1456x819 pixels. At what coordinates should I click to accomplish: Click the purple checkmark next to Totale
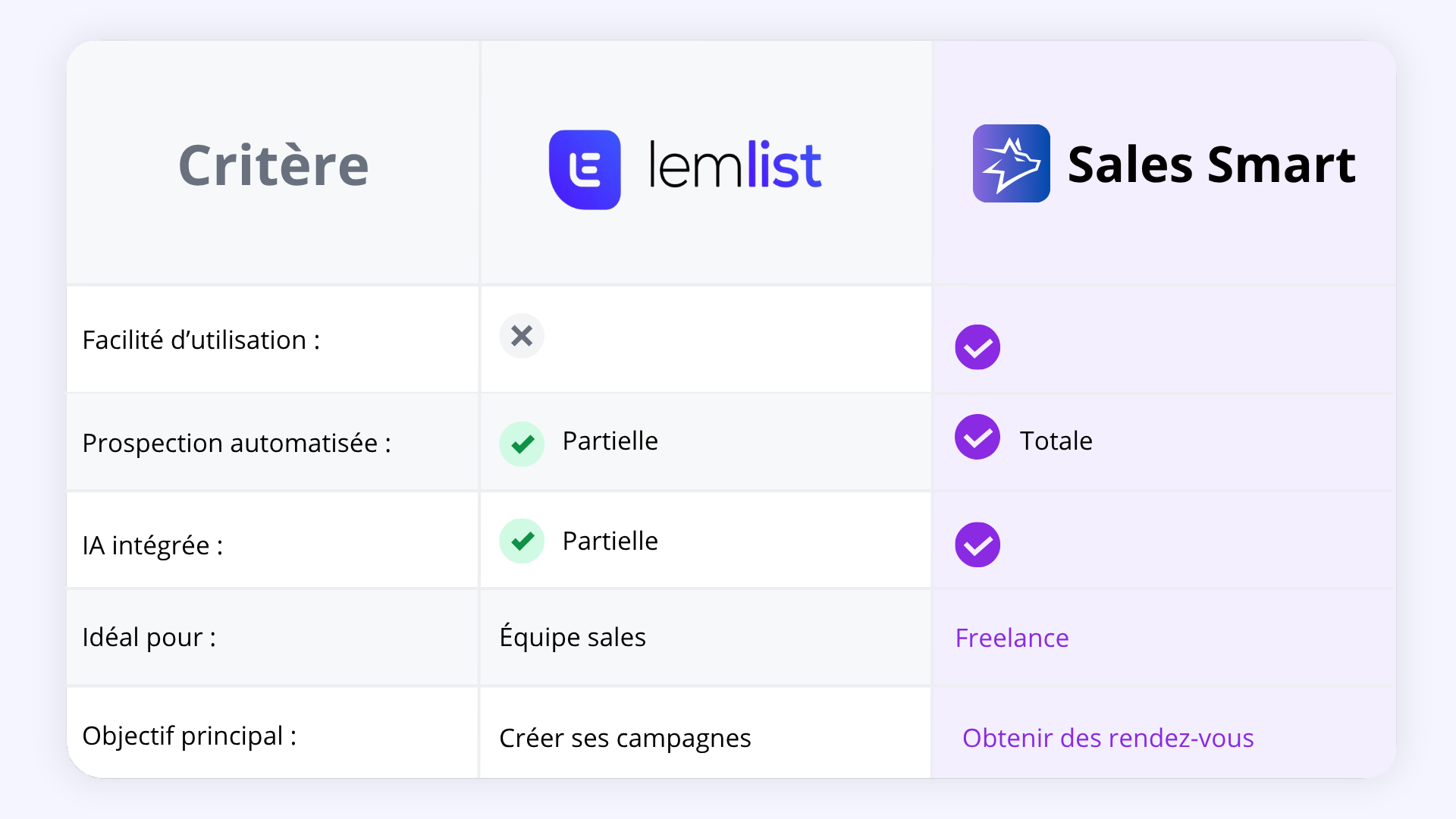click(x=977, y=437)
